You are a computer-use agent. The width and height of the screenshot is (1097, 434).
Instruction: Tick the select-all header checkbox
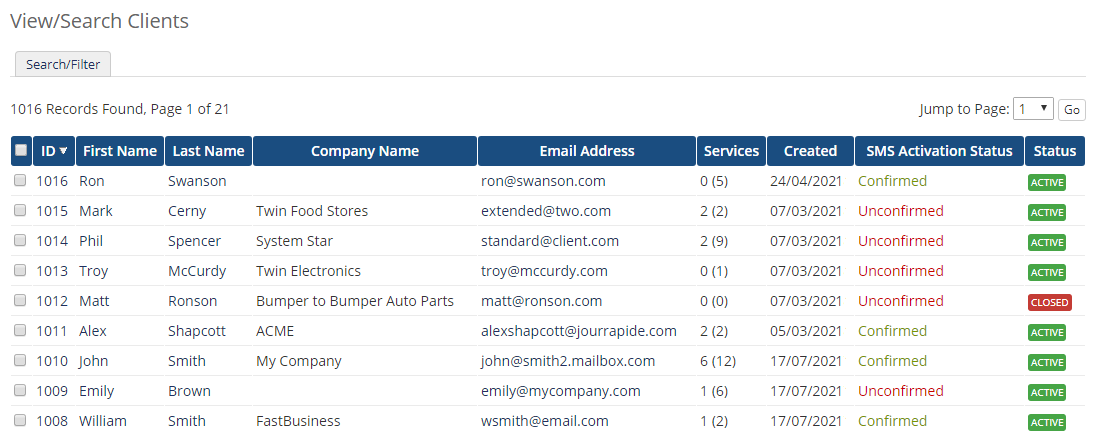point(21,151)
